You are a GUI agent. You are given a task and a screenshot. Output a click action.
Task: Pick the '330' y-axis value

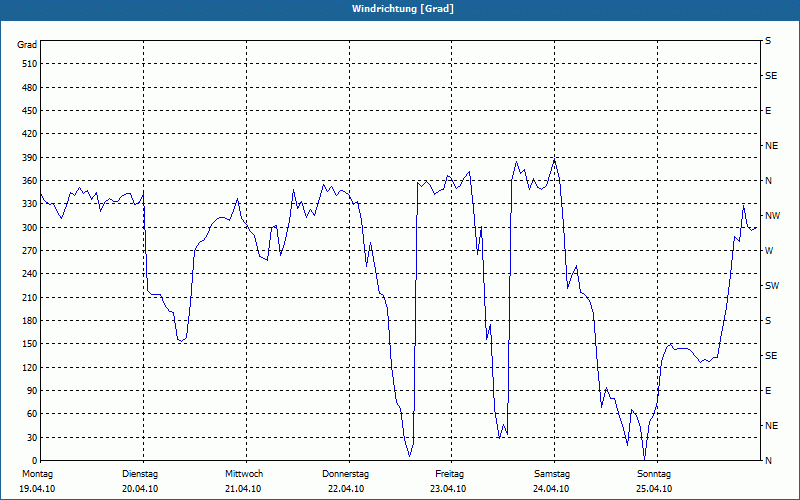(30, 204)
